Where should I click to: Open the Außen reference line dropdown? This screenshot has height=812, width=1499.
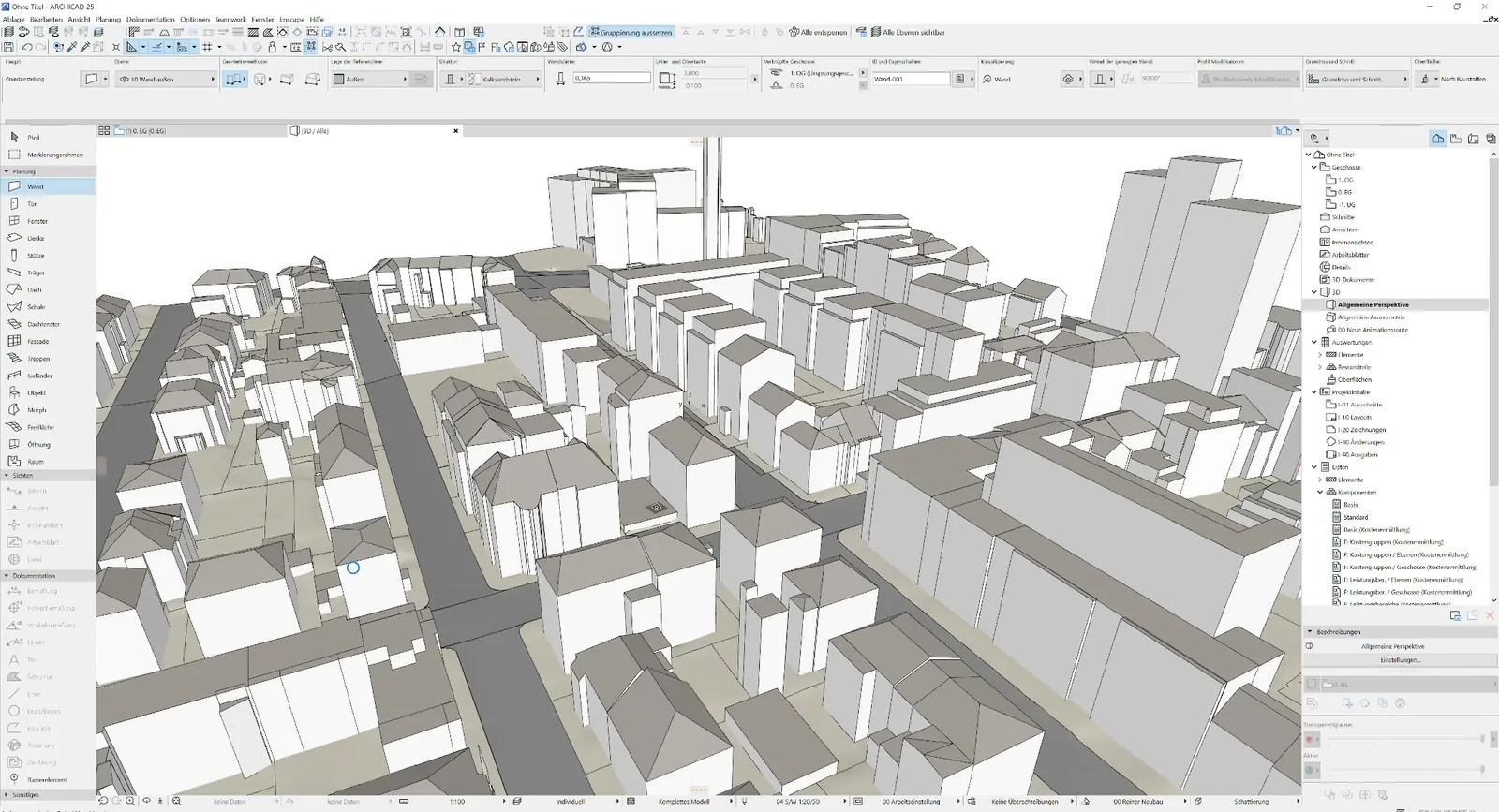[x=370, y=79]
